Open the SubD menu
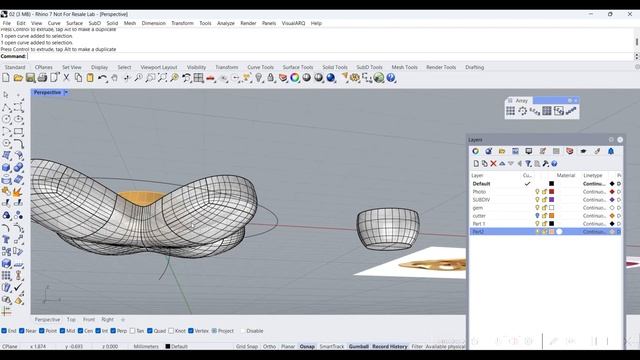Screen dimensions: 640x360 click(x=94, y=23)
